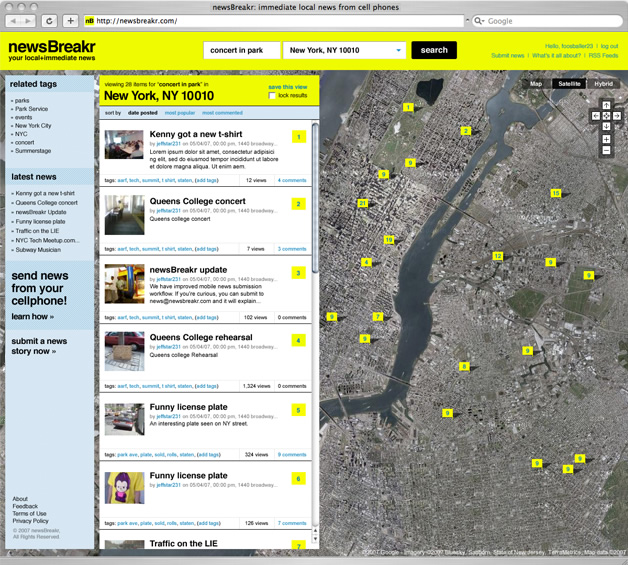Open the location dropdown arrow
Viewport: 628px width, 565px height.
[398, 50]
